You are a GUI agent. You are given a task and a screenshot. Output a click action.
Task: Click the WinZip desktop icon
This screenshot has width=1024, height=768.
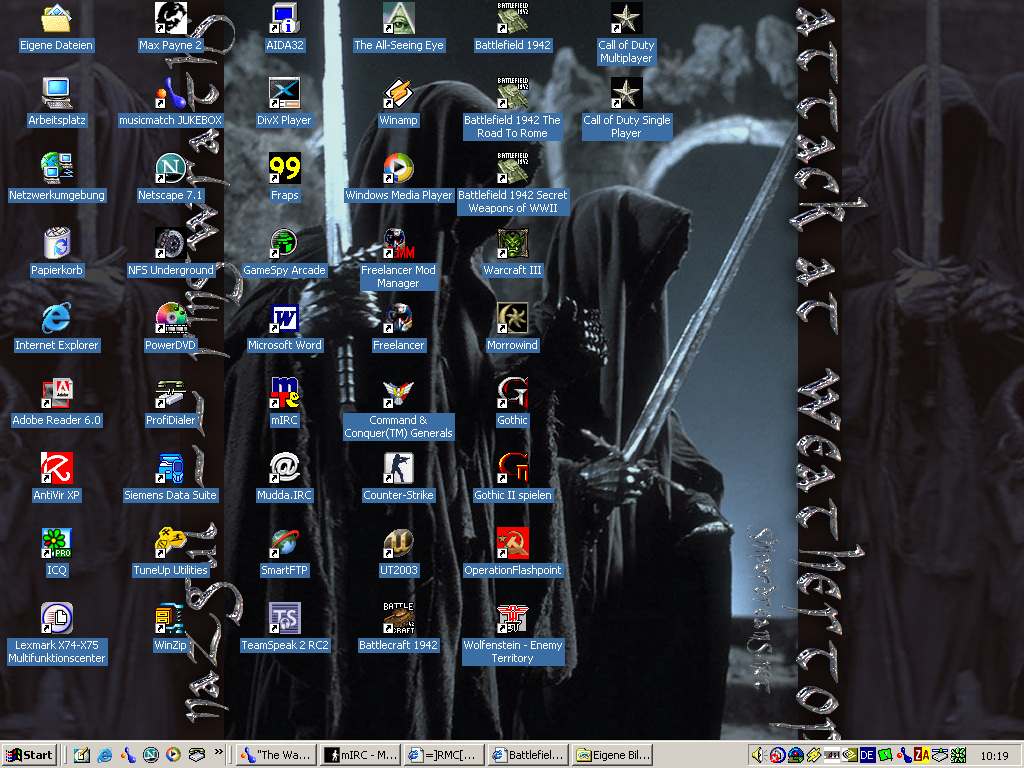point(170,619)
